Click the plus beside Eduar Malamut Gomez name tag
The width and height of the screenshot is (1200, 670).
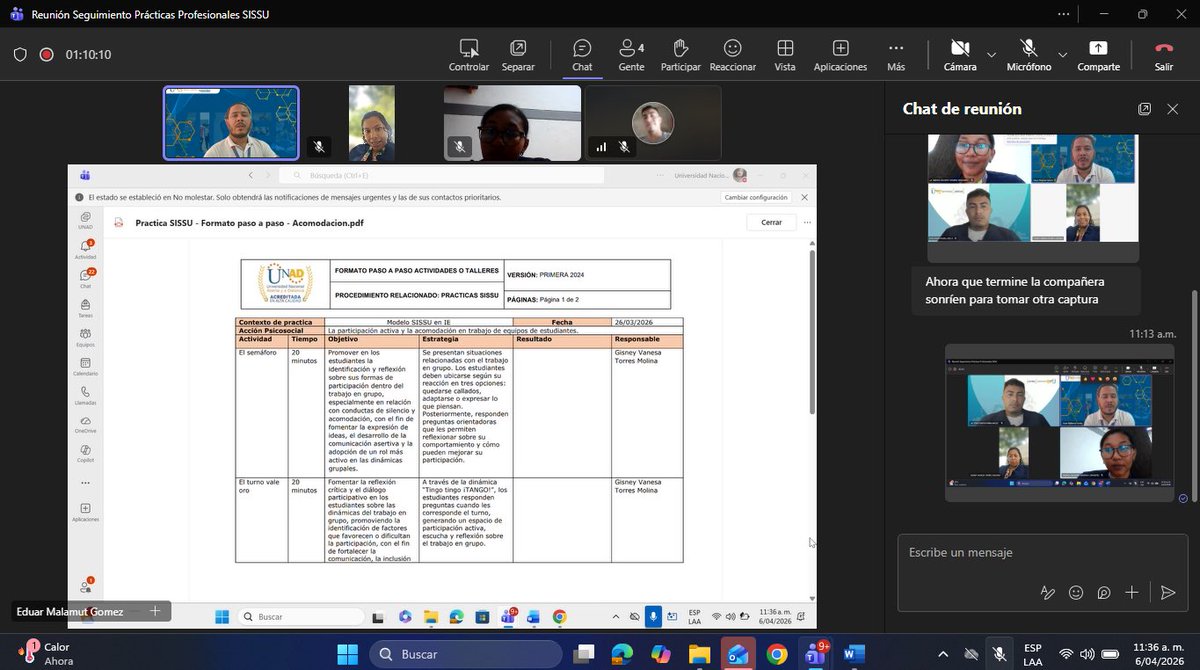[x=155, y=611]
